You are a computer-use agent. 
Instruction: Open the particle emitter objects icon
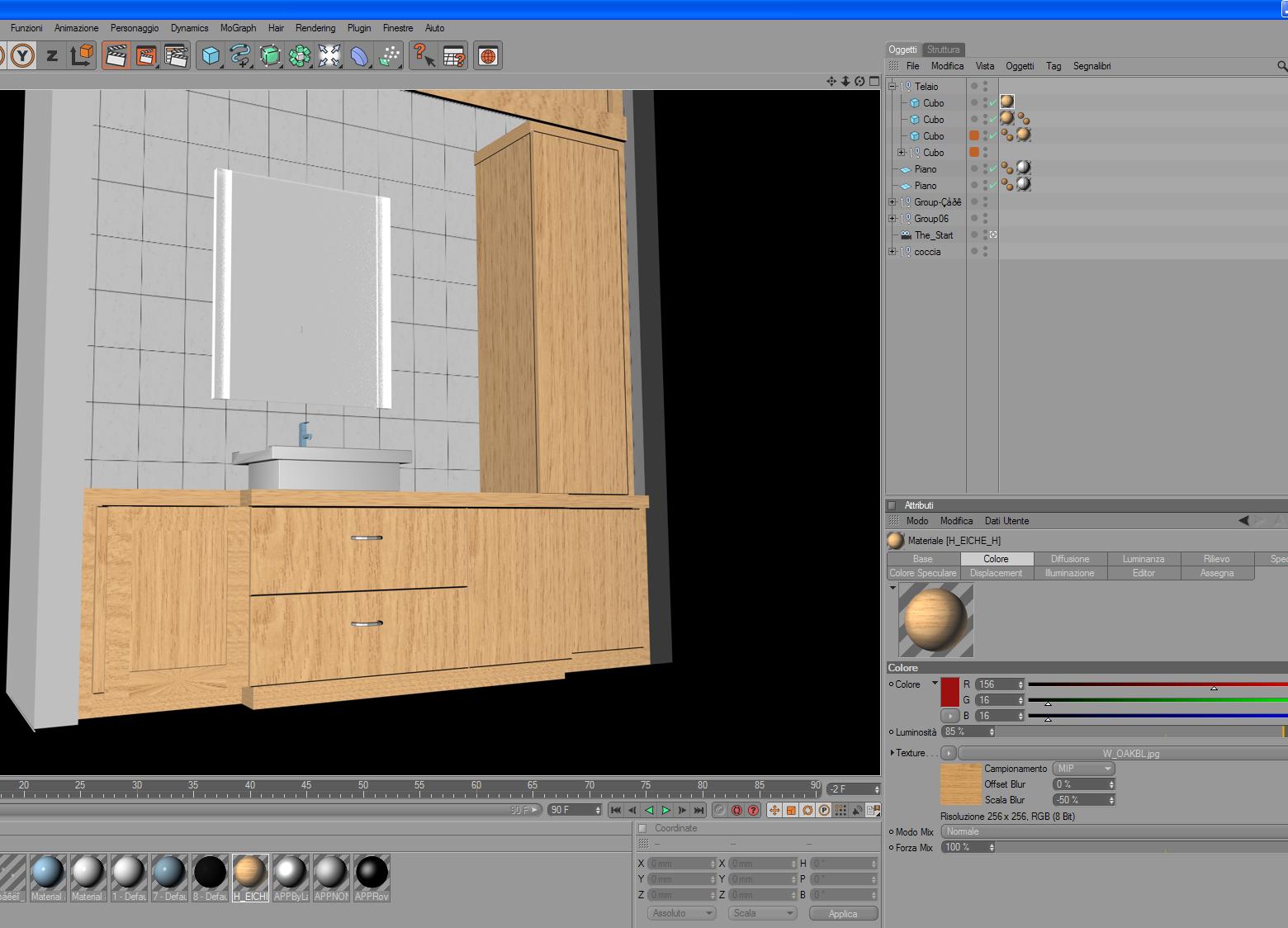389,56
